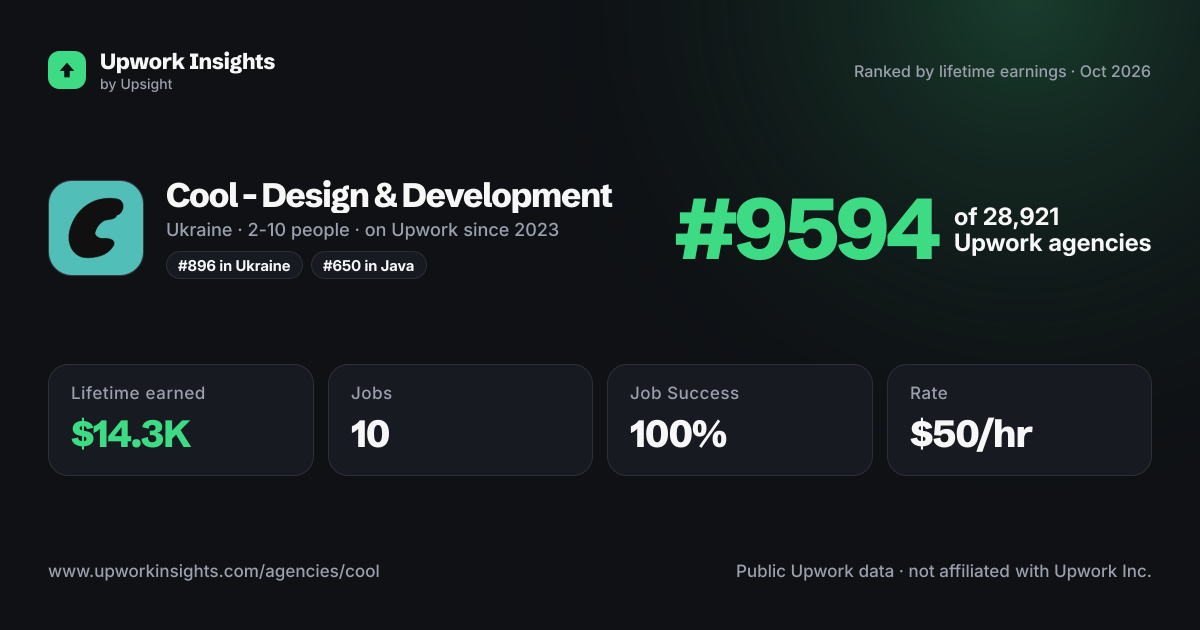Click 'Ranked by lifetime earnings · Oct 2026' text
This screenshot has width=1200, height=630.
tap(1002, 71)
